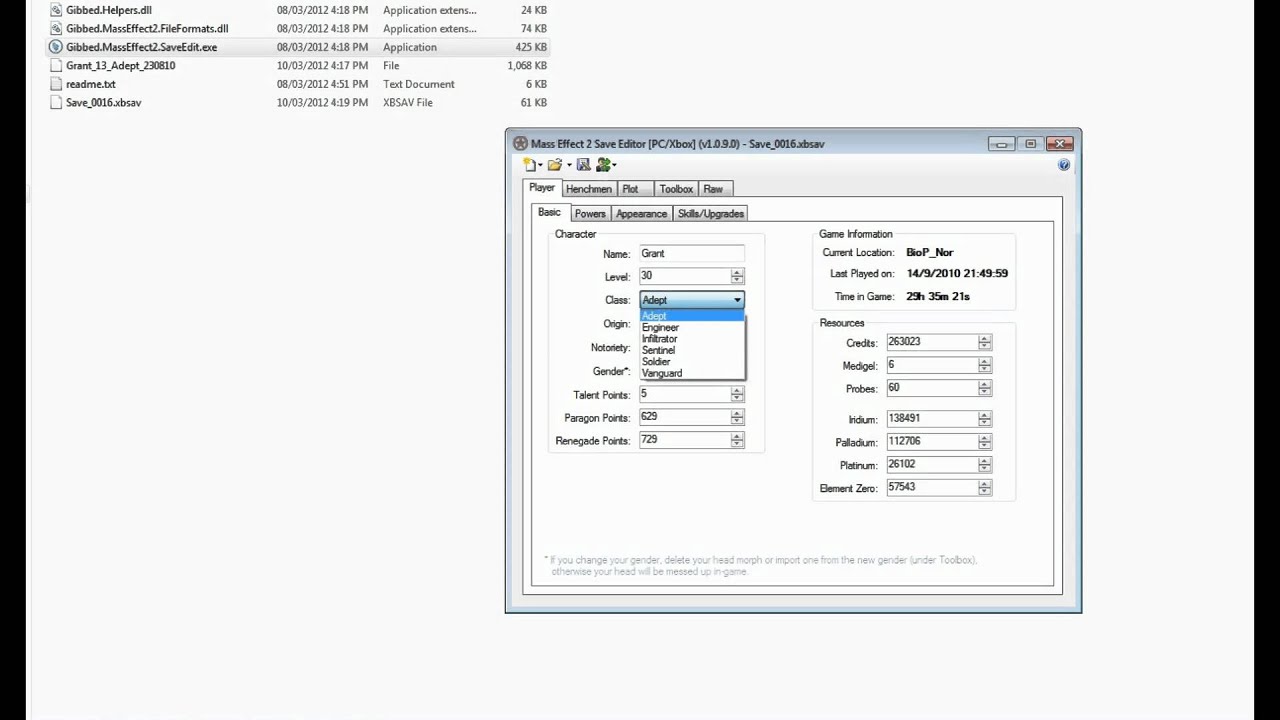Click the Open file folder icon
Viewport: 1280px width, 720px height.
[x=554, y=165]
